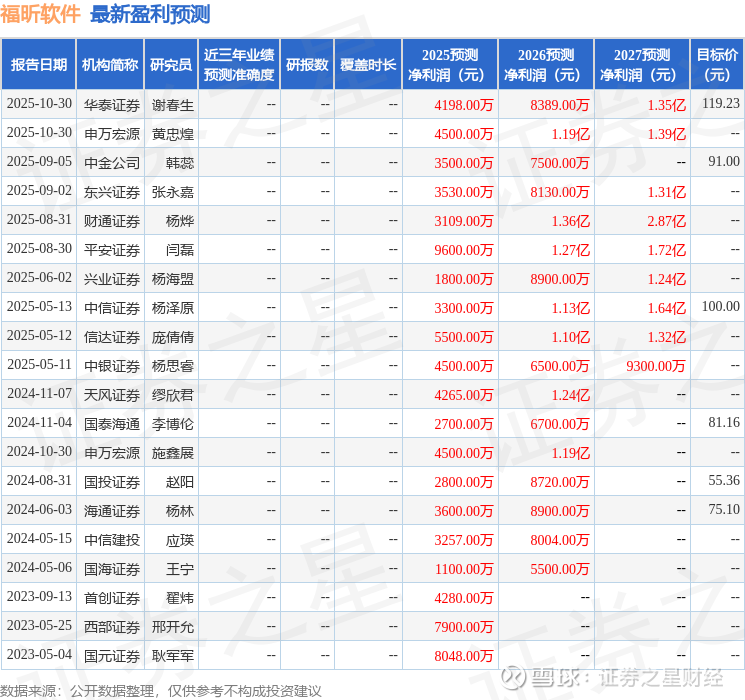This screenshot has width=745, height=700.
Task: Click the 2027预测净利润 column header
Action: pos(642,65)
